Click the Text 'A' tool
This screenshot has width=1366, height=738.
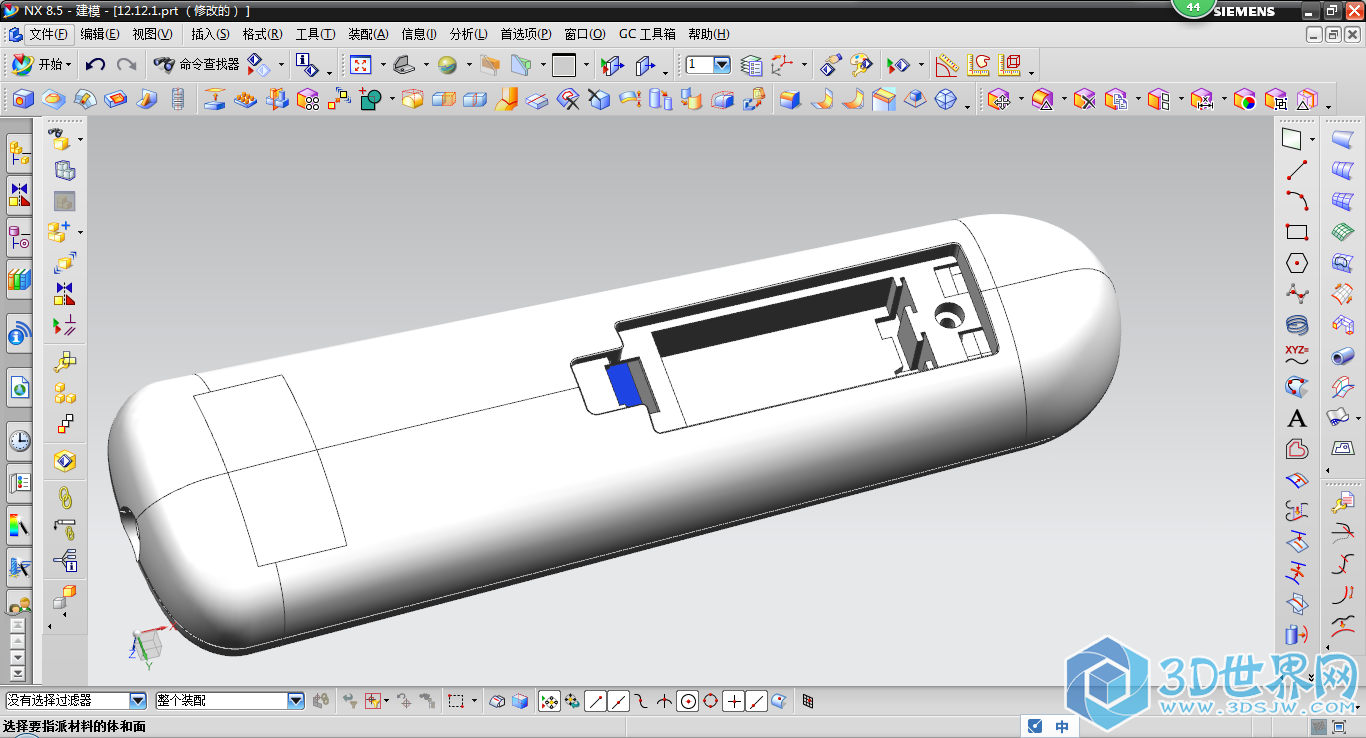[1297, 418]
